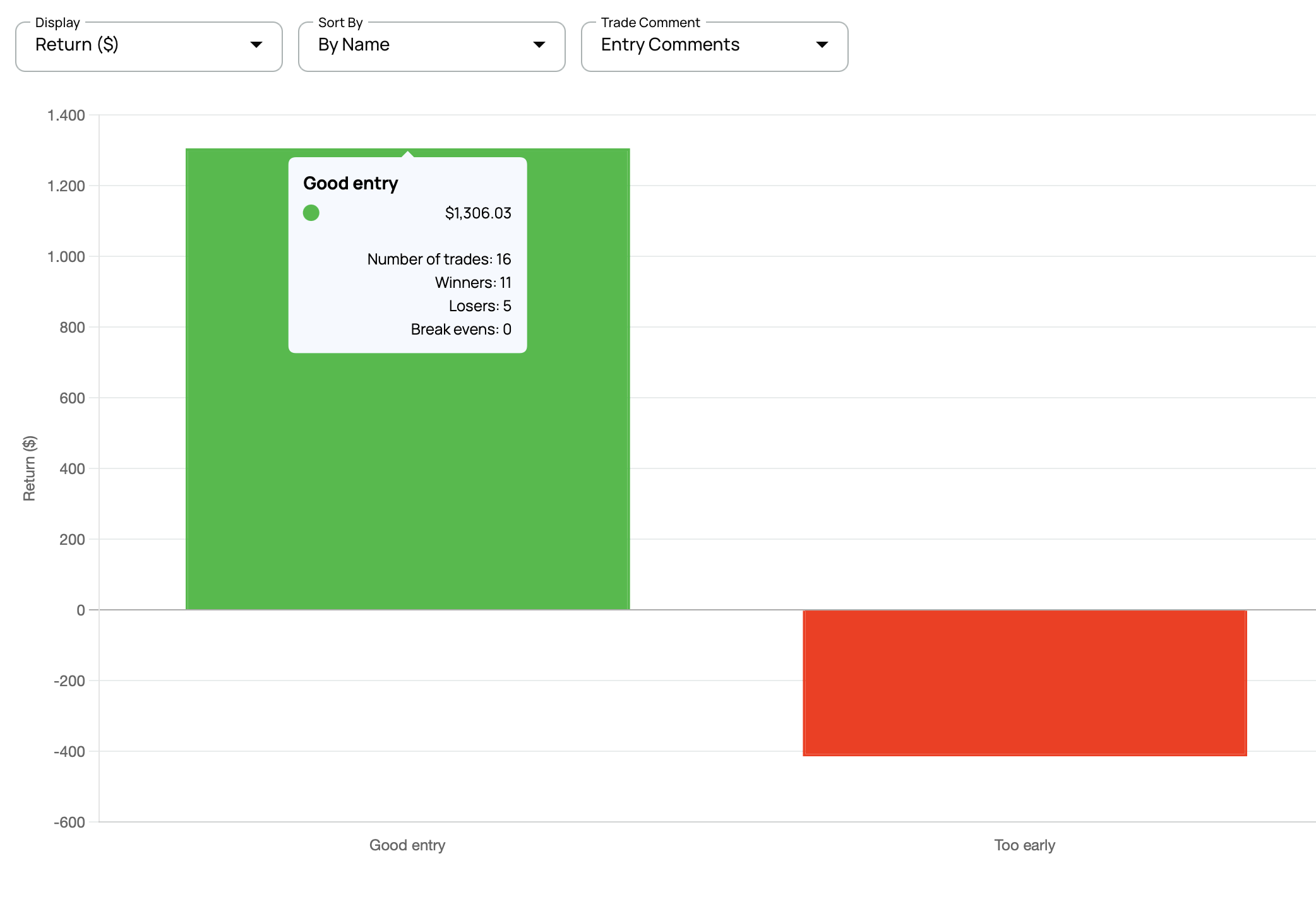Click the $1,306.03 value in the tooltip
1316x904 pixels.
(478, 213)
